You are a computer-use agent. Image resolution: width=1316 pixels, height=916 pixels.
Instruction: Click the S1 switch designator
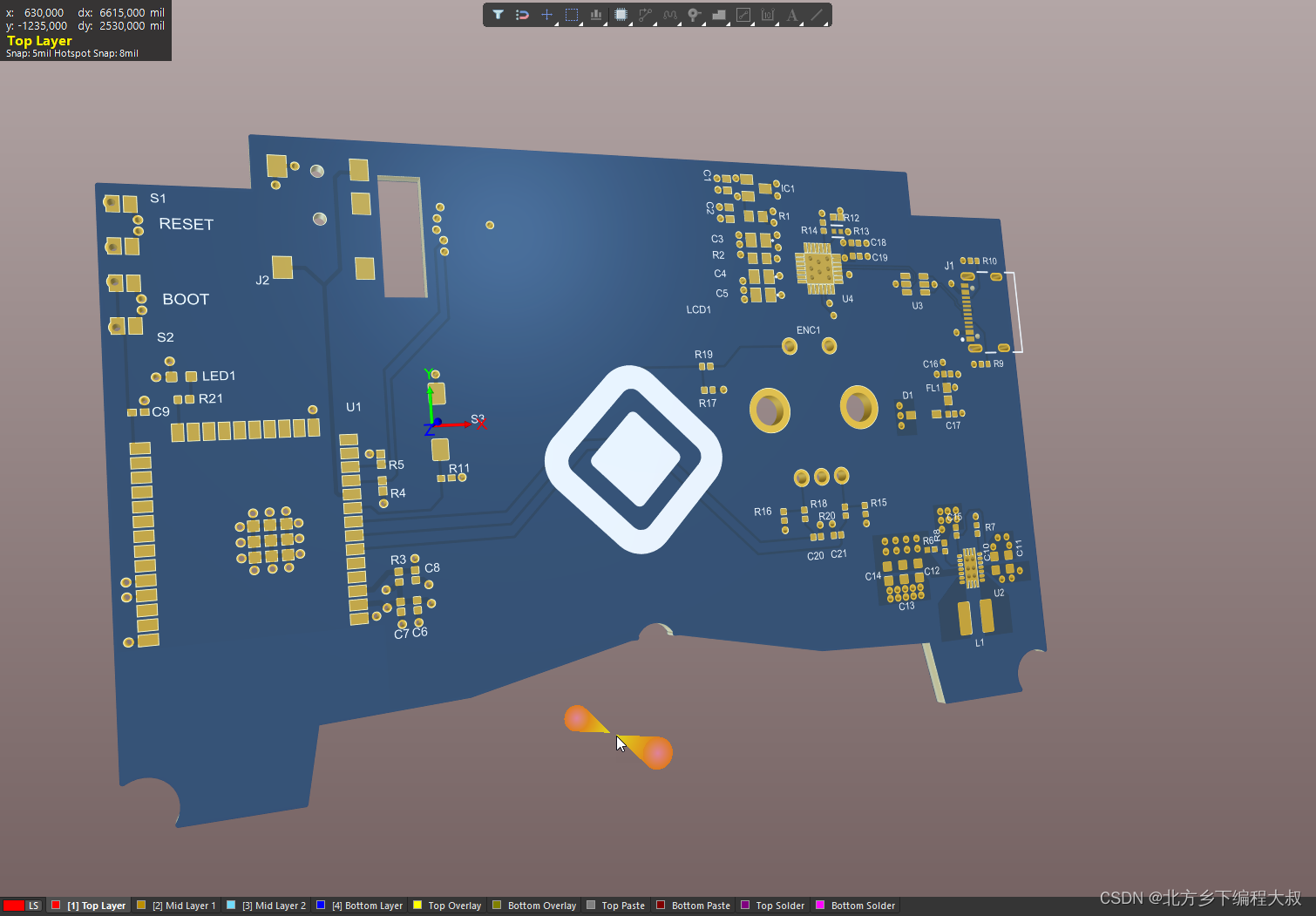(x=158, y=198)
